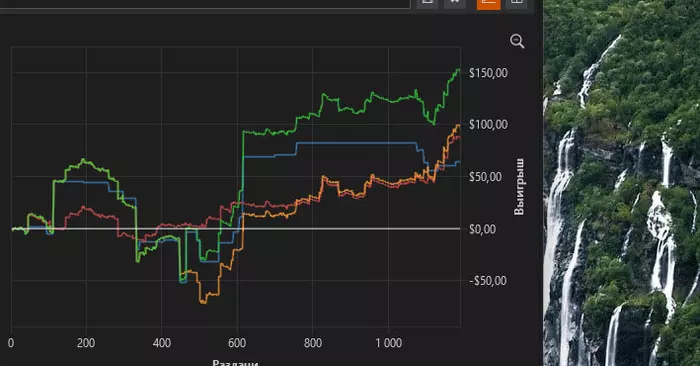700x366 pixels.
Task: Zoom out the graph with magnifier icon
Action: tap(517, 42)
